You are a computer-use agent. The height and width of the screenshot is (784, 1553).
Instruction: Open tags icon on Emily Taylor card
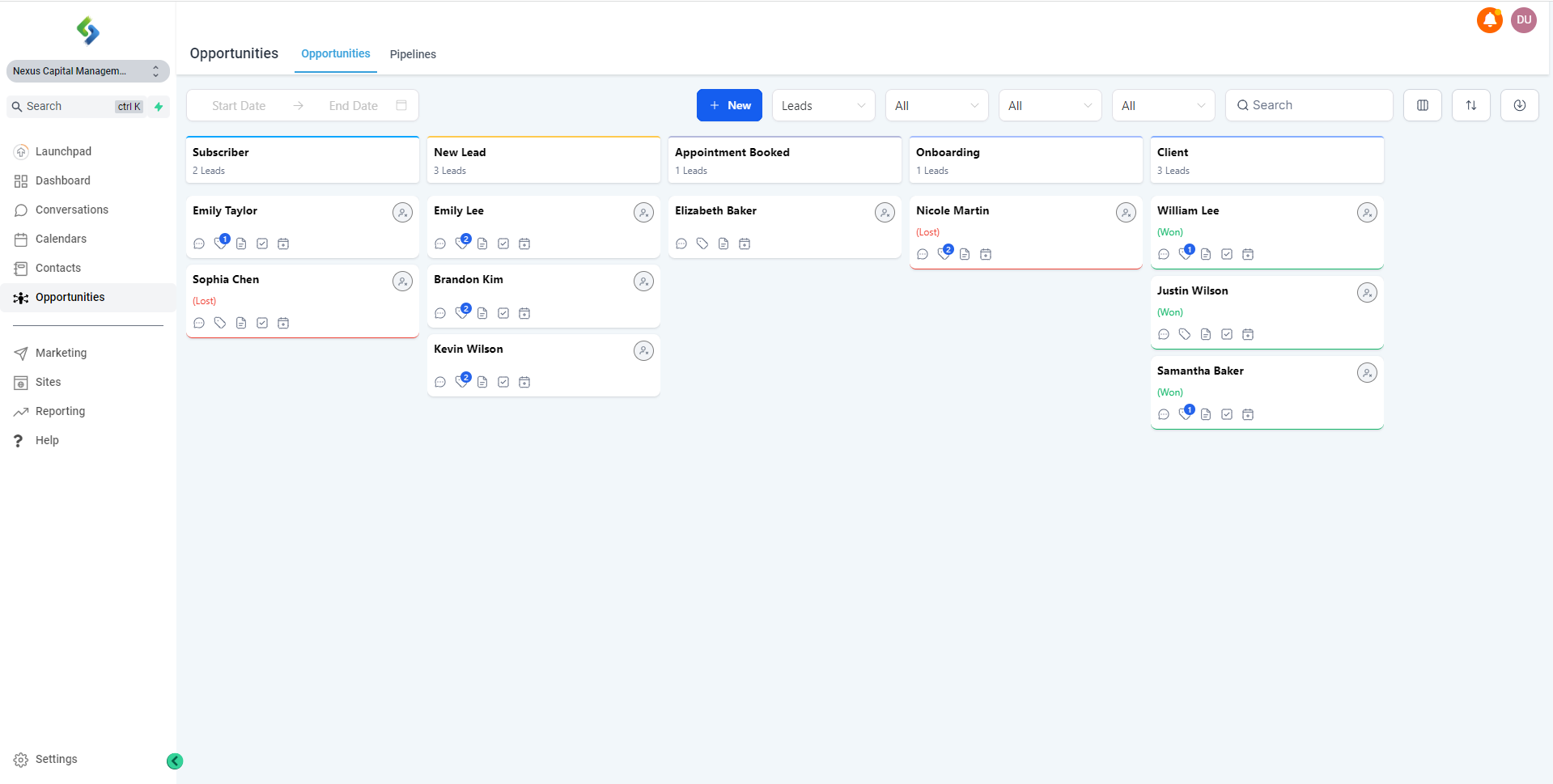click(220, 243)
